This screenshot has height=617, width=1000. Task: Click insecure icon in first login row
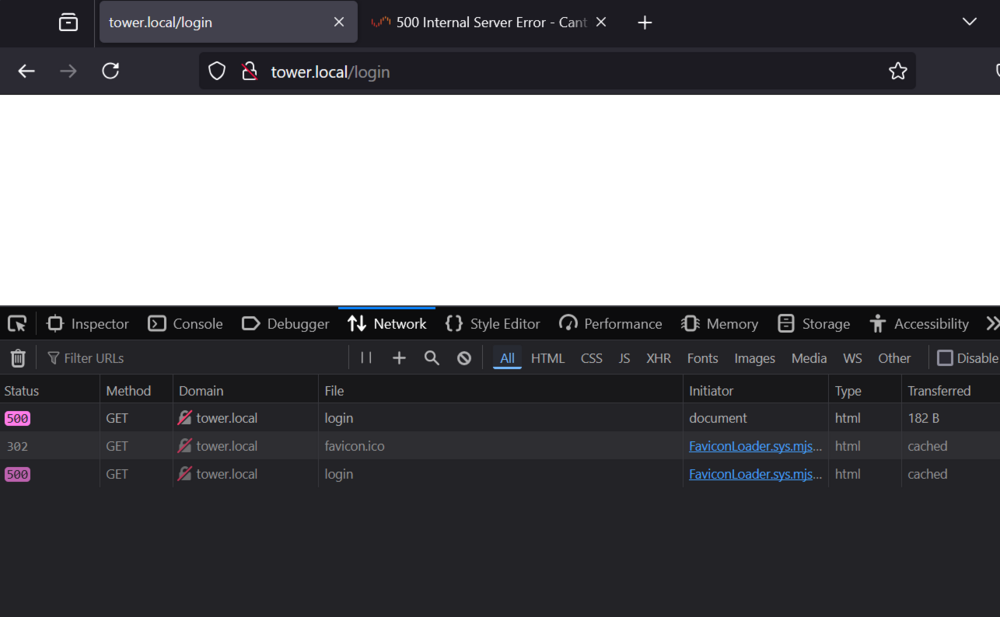(184, 417)
